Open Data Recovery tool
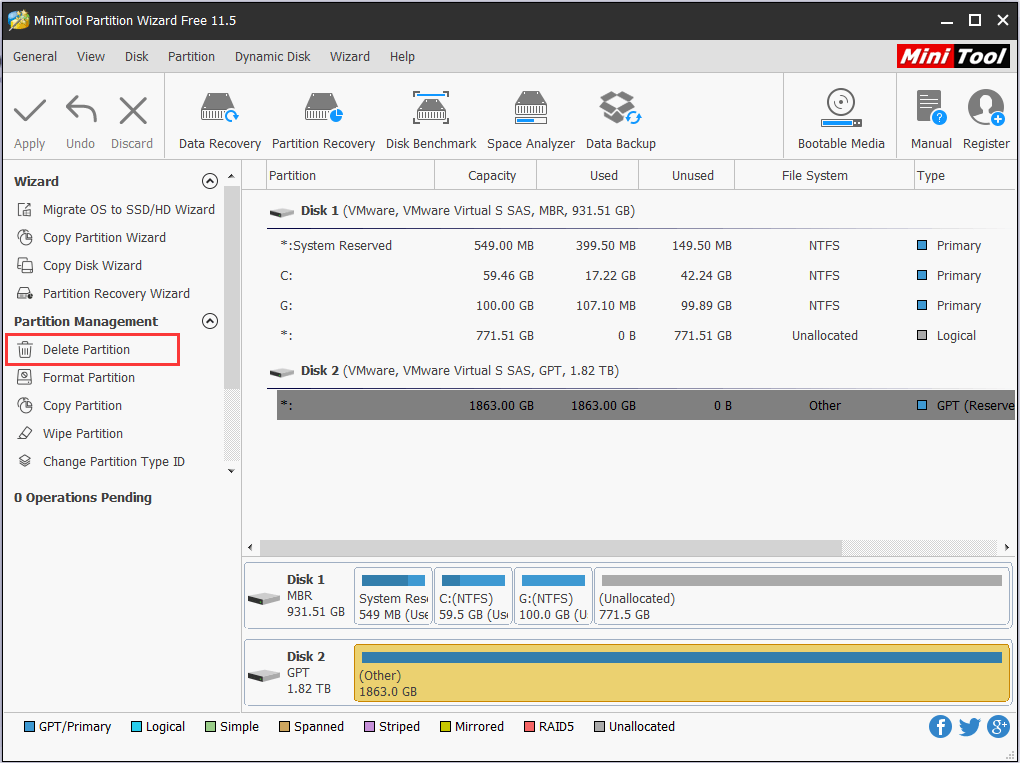 pos(220,121)
